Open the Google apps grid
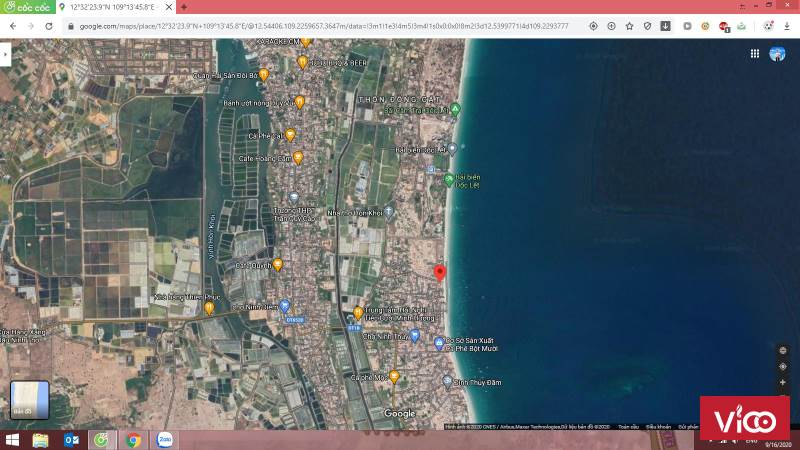The height and width of the screenshot is (450, 800). [755, 54]
